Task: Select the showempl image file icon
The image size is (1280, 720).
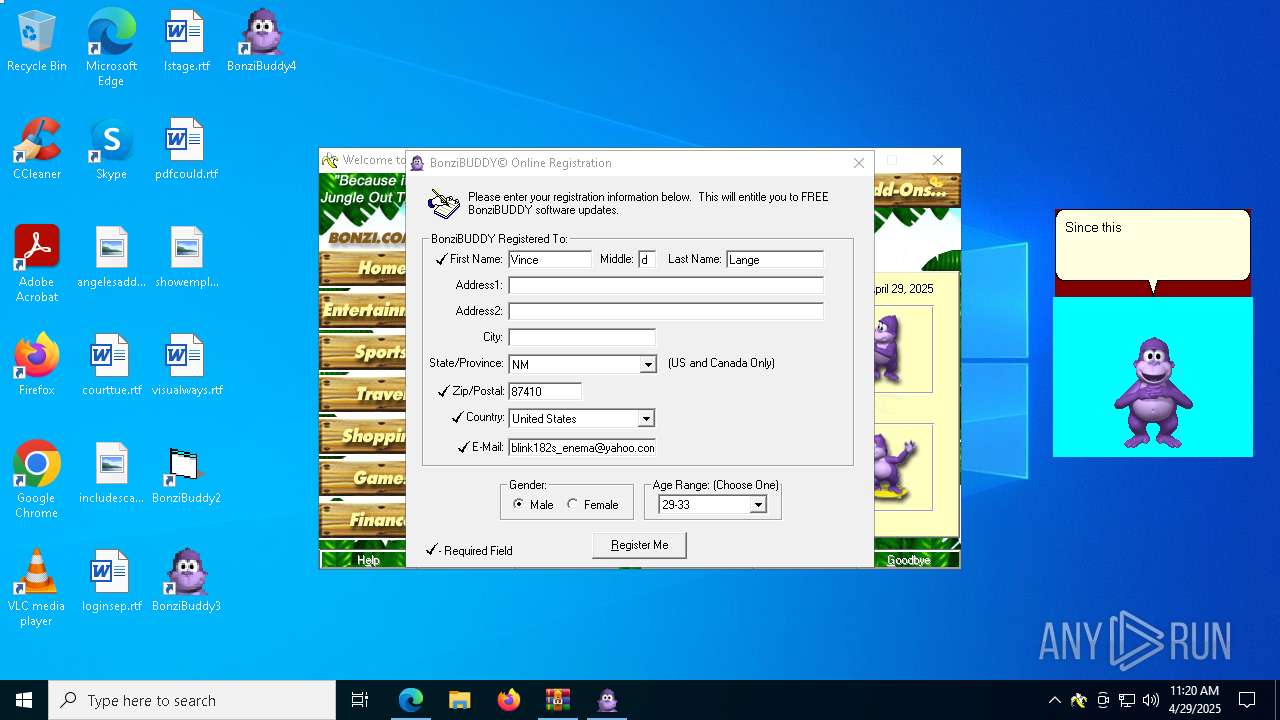Action: coord(186,258)
